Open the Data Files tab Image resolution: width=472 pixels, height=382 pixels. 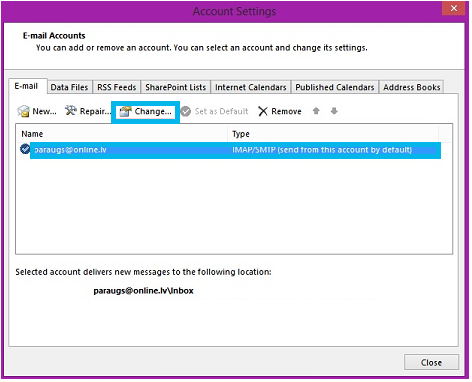point(69,87)
